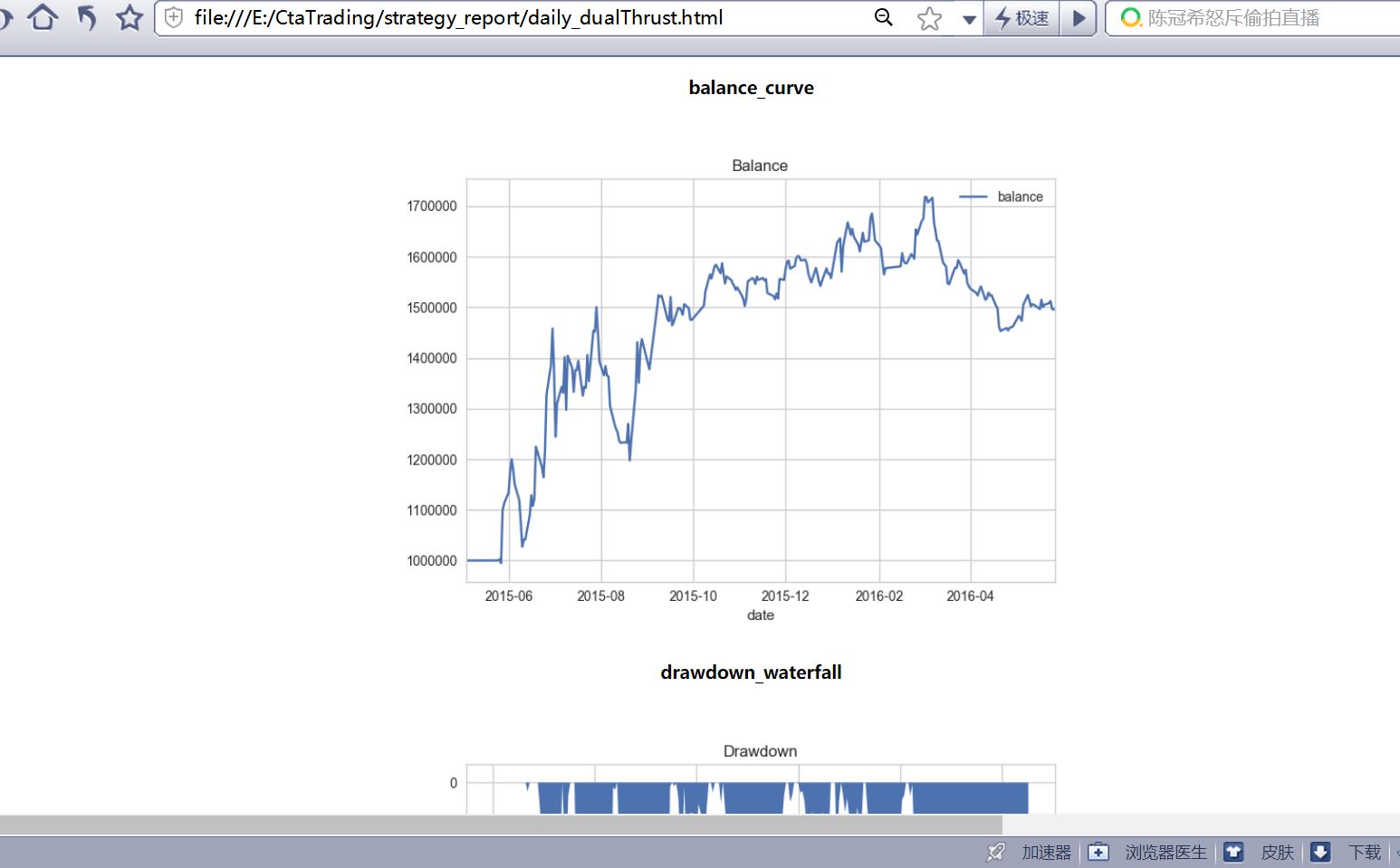Select the file URL in the address bar

[x=459, y=17]
